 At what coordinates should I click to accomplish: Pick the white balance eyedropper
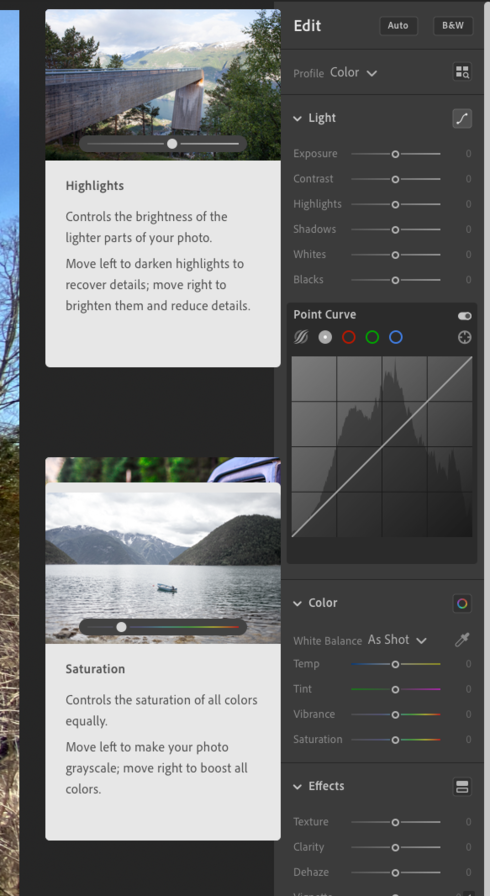[x=462, y=640]
